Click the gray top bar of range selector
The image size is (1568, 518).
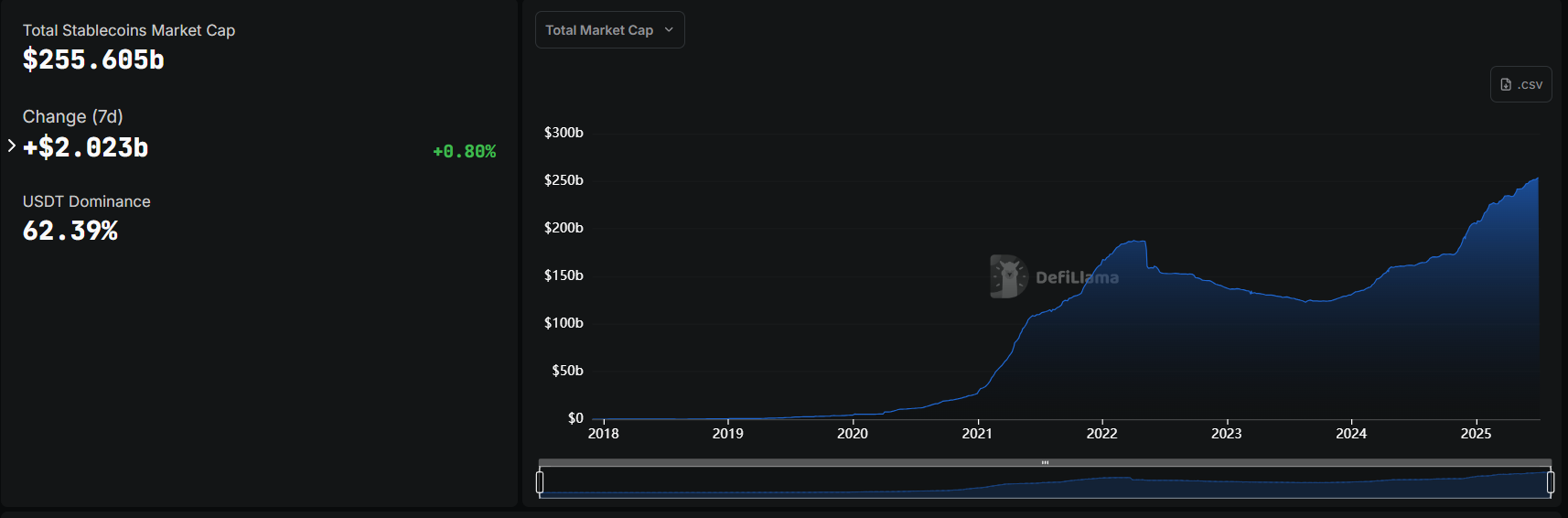pyautogui.click(x=823, y=462)
